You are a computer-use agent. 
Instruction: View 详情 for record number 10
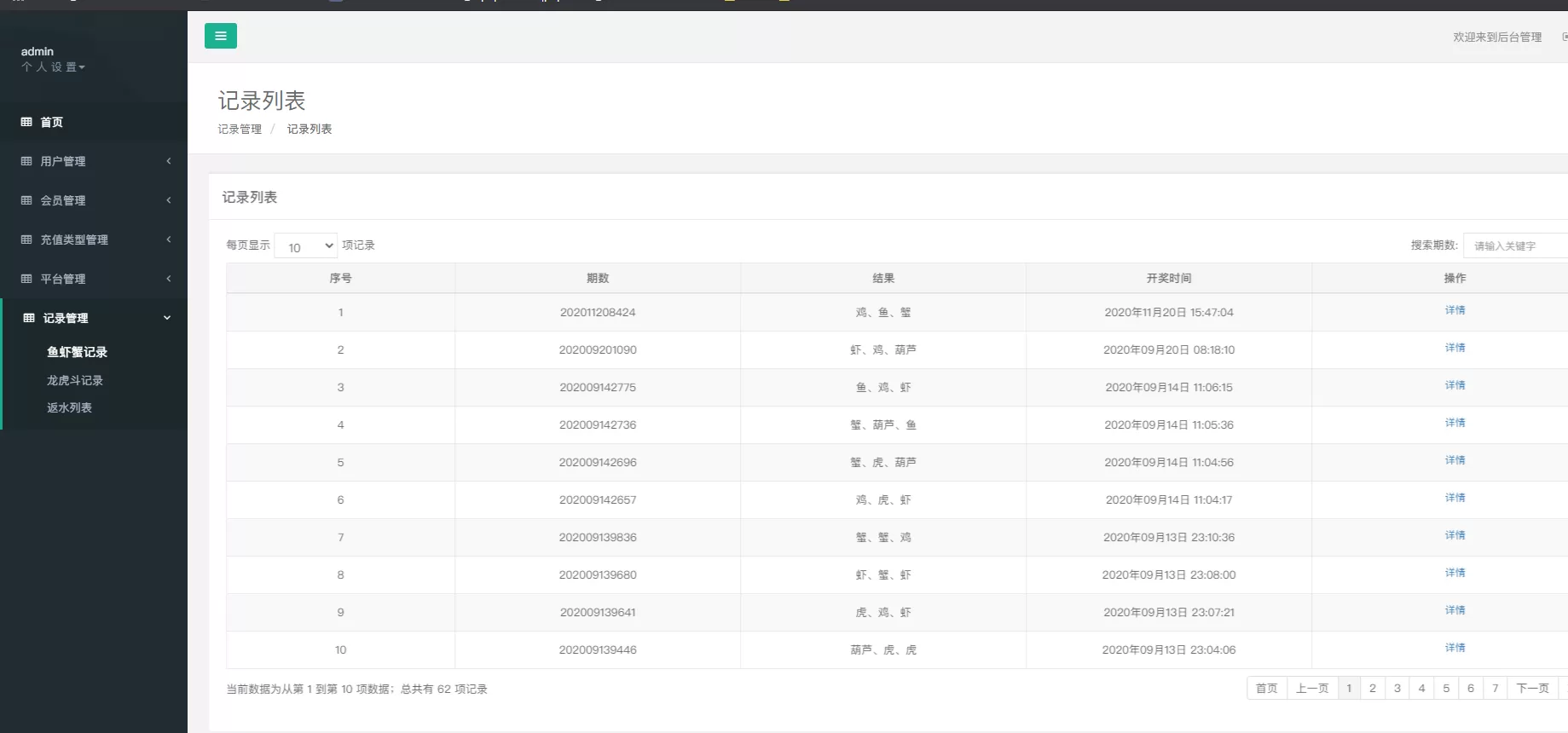click(1455, 648)
